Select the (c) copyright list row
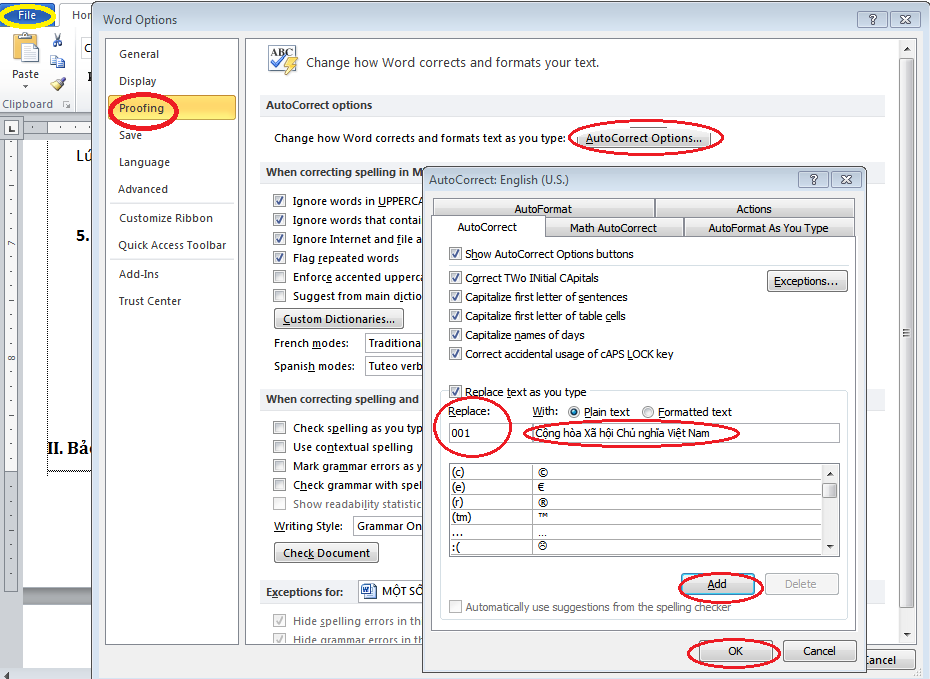Screen dimensions: 930x679 point(635,473)
